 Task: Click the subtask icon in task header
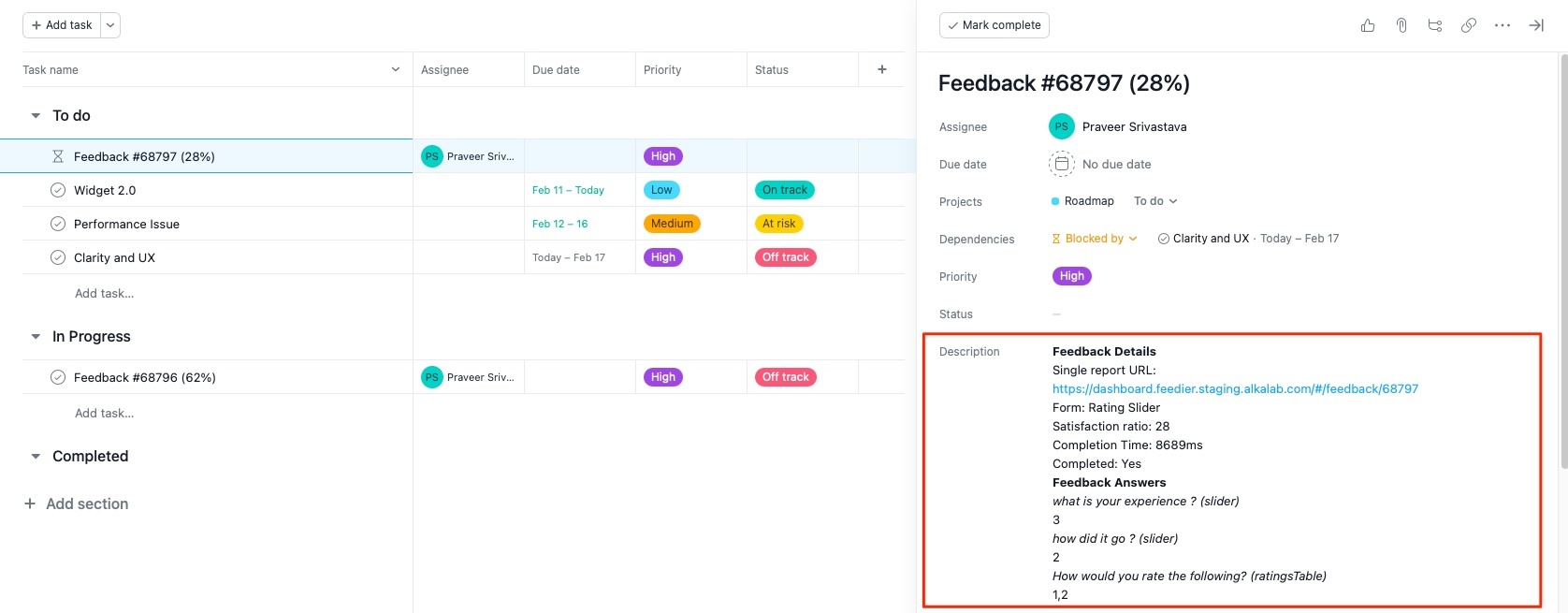[1435, 25]
